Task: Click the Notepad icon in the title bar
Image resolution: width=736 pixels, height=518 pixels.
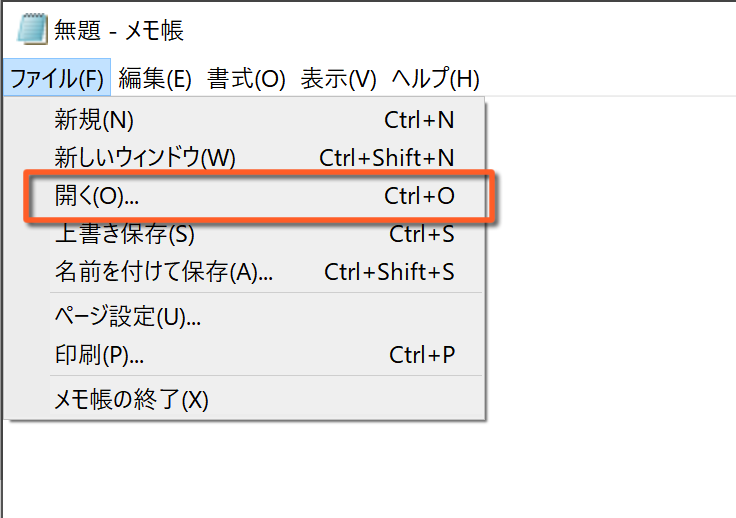Action: coord(32,29)
